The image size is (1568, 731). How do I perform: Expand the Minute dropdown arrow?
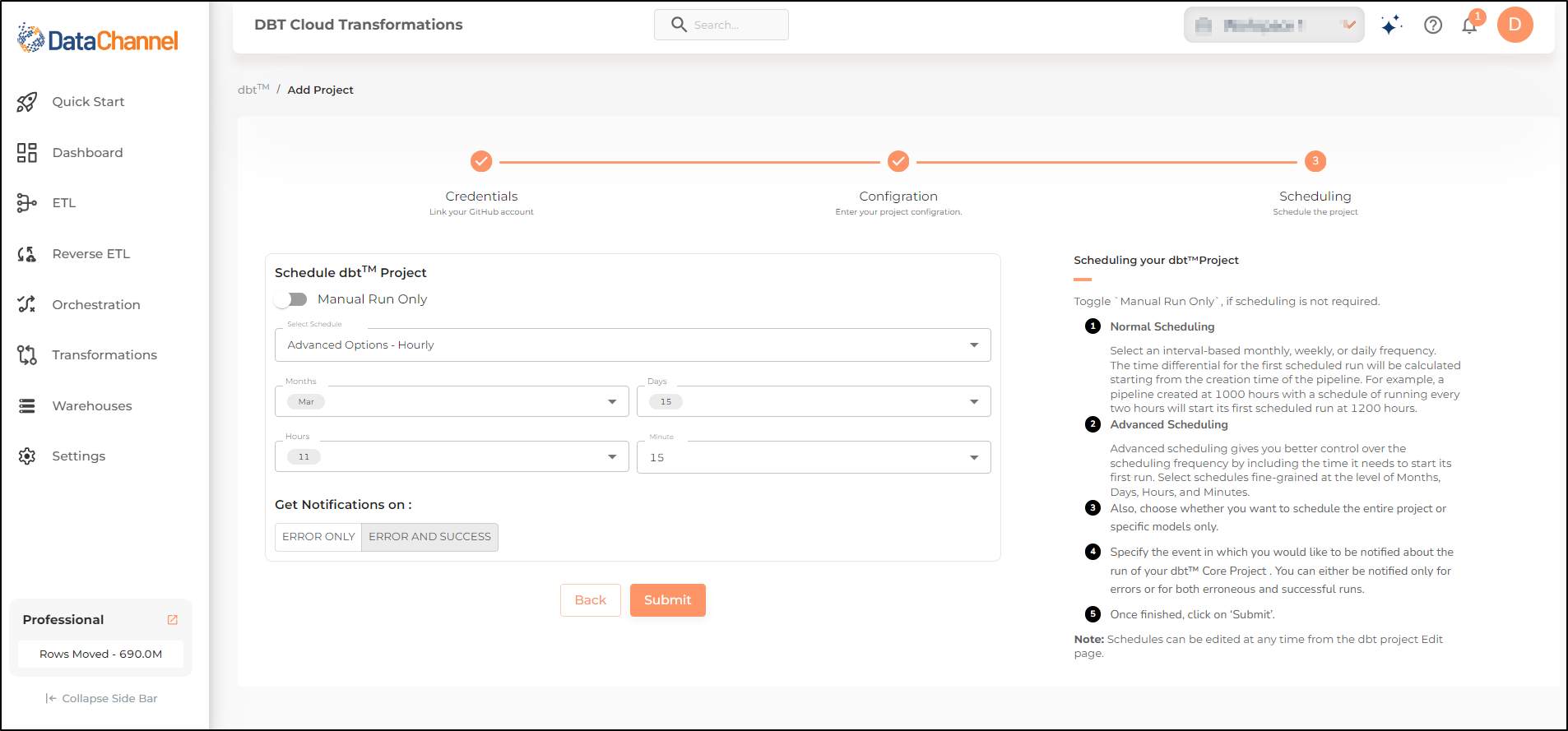[974, 458]
